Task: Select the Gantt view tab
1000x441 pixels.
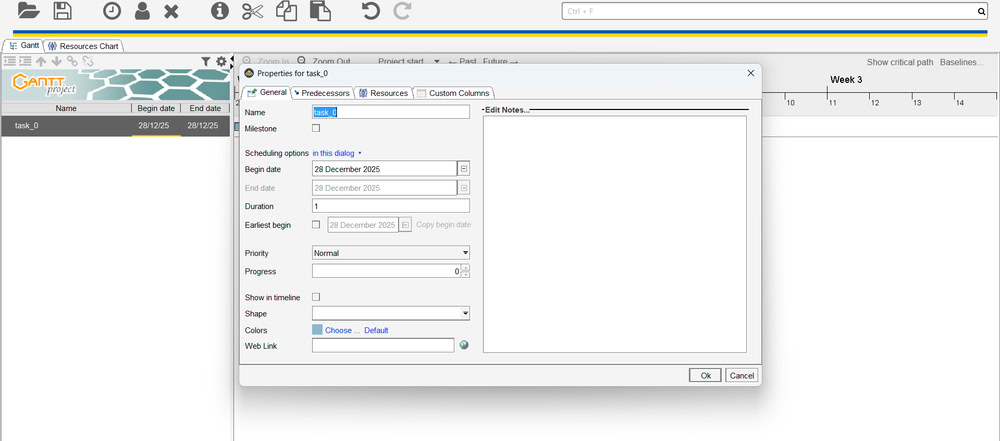Action: [x=24, y=46]
